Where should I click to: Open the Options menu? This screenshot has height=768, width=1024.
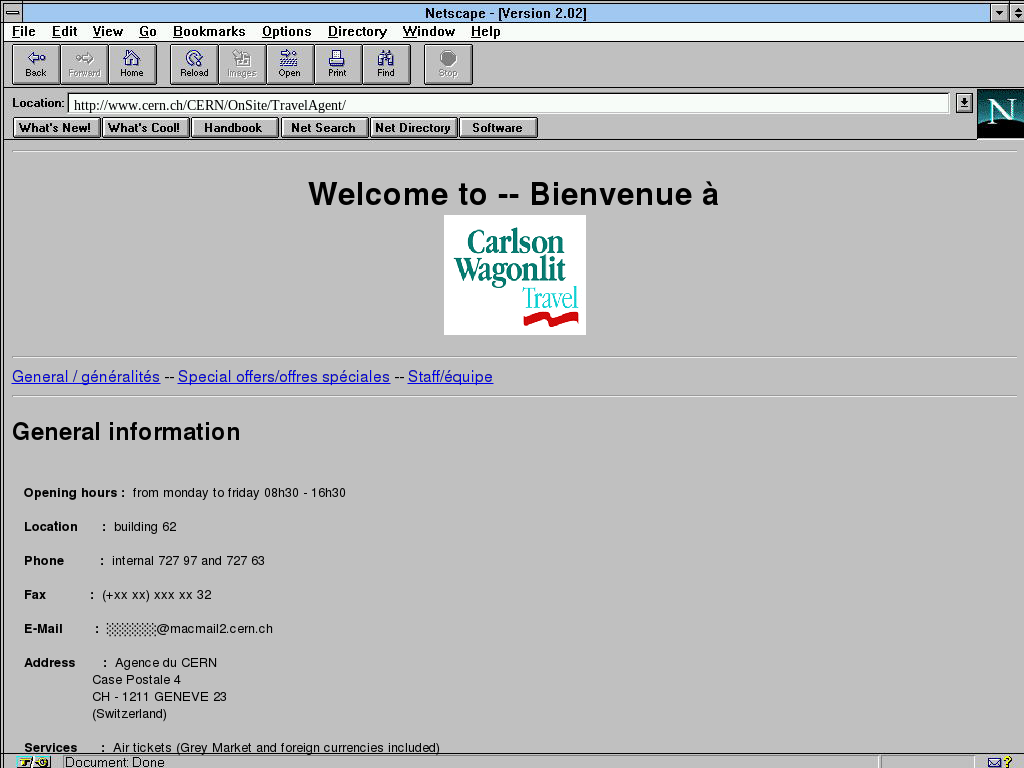[286, 32]
